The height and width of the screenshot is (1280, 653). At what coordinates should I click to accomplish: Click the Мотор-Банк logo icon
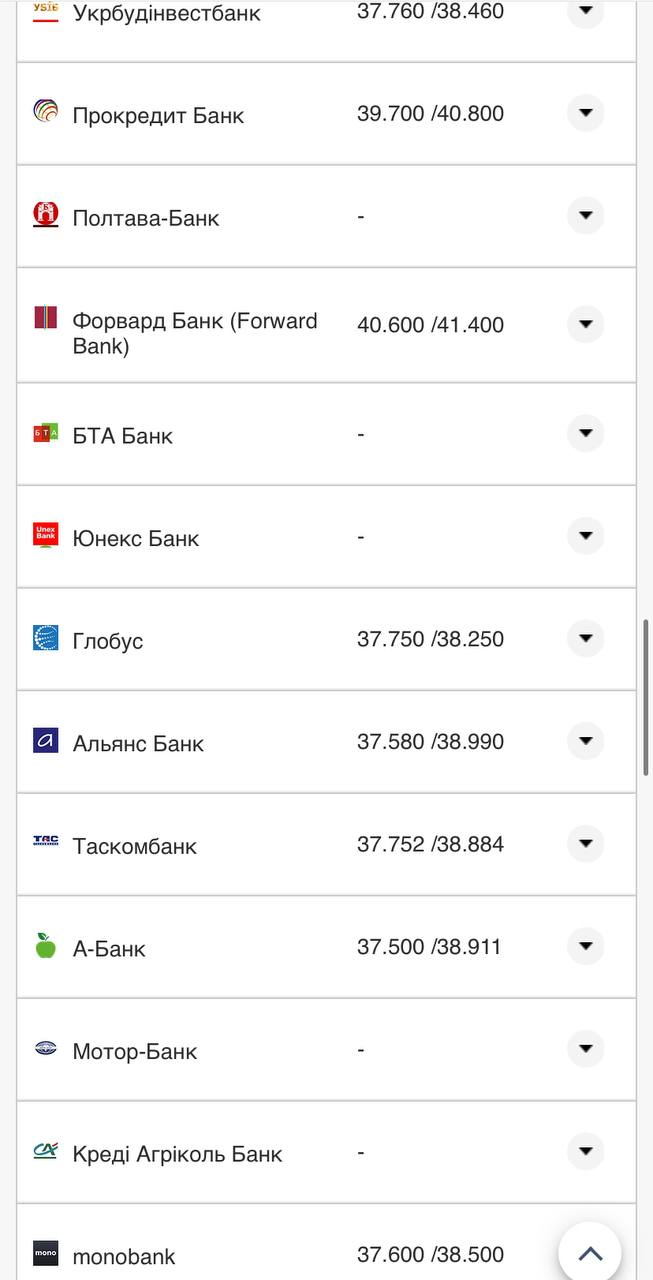click(46, 1048)
